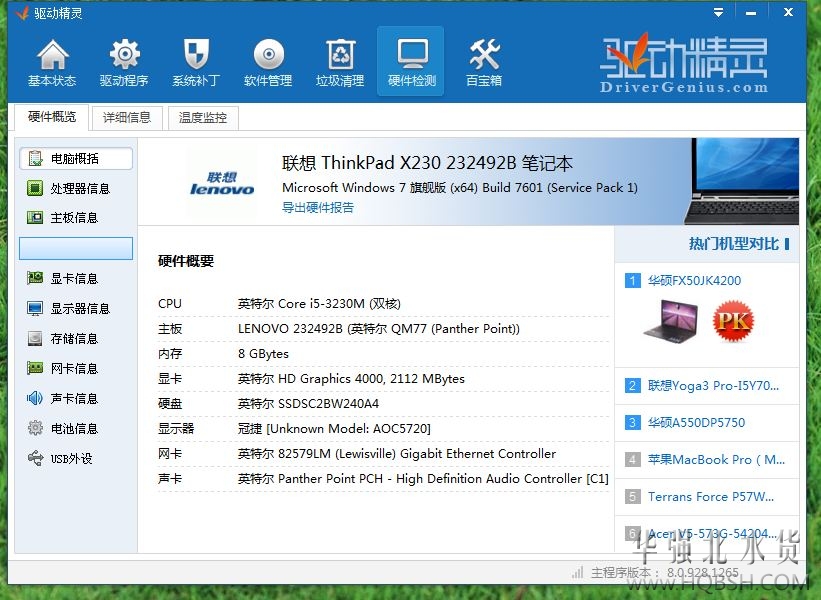Image resolution: width=821 pixels, height=600 pixels.
Task: Open 百宝箱 tools icon
Action: click(484, 63)
